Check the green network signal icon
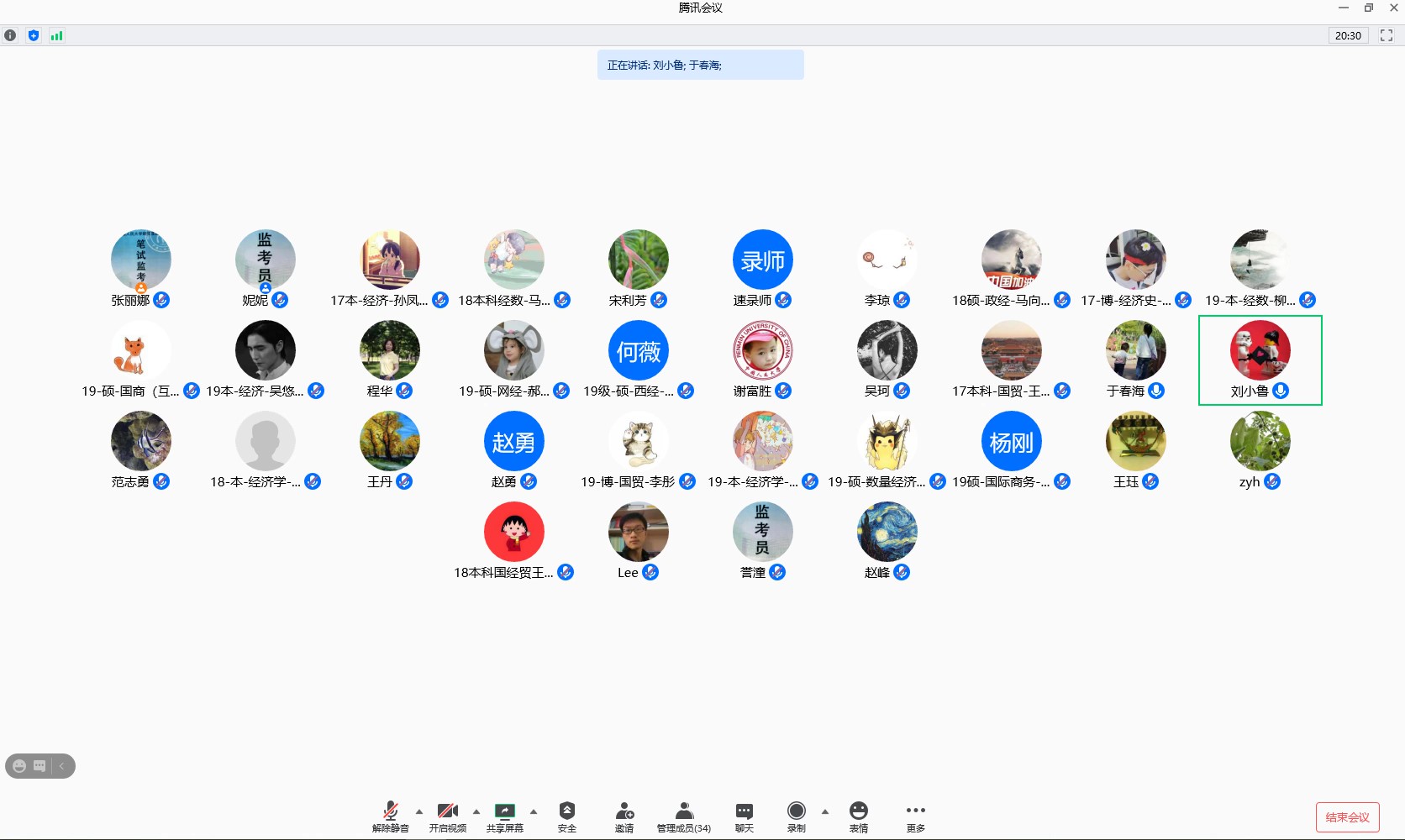Image resolution: width=1405 pixels, height=840 pixels. point(56,35)
